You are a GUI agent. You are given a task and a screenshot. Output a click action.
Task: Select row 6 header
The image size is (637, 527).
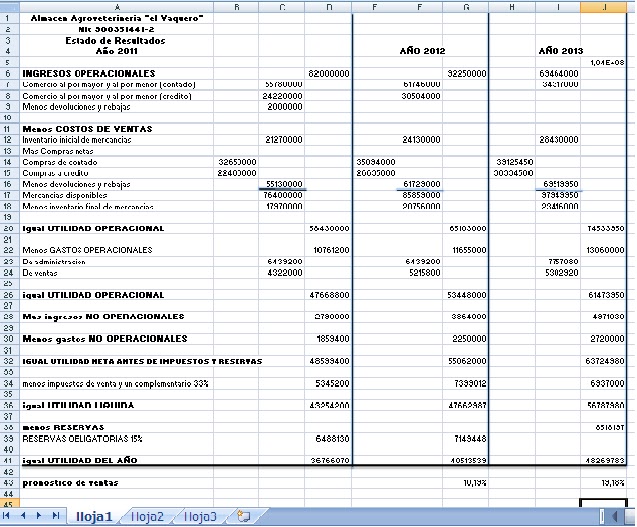(x=9, y=74)
